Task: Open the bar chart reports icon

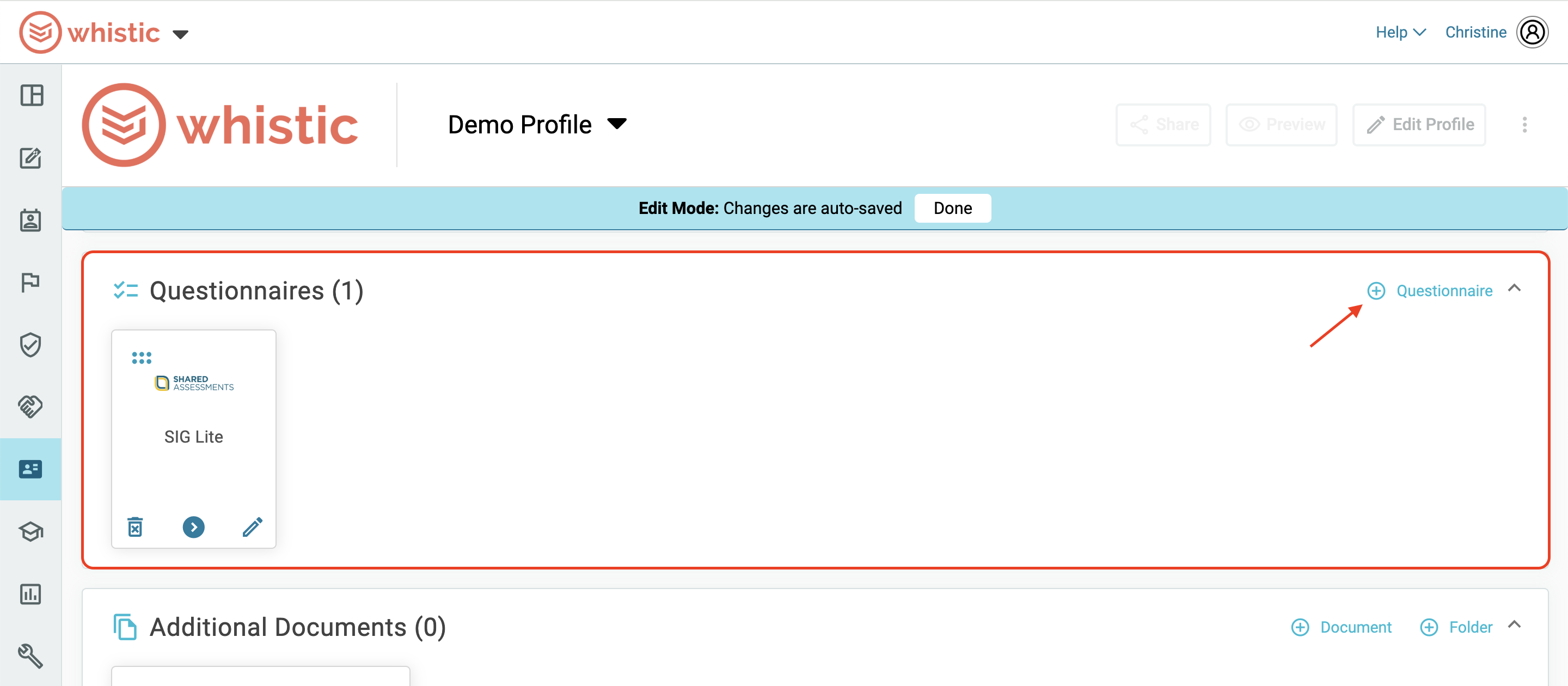Action: coord(30,595)
